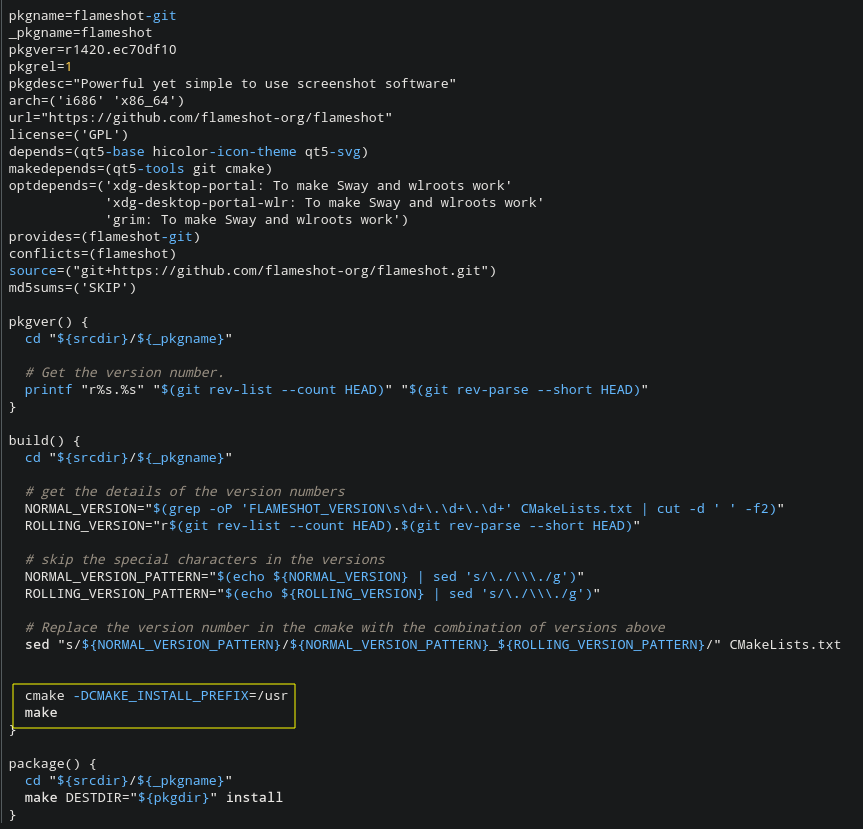Click the makedepends qt5-tools line
863x829 pixels.
[x=140, y=169]
